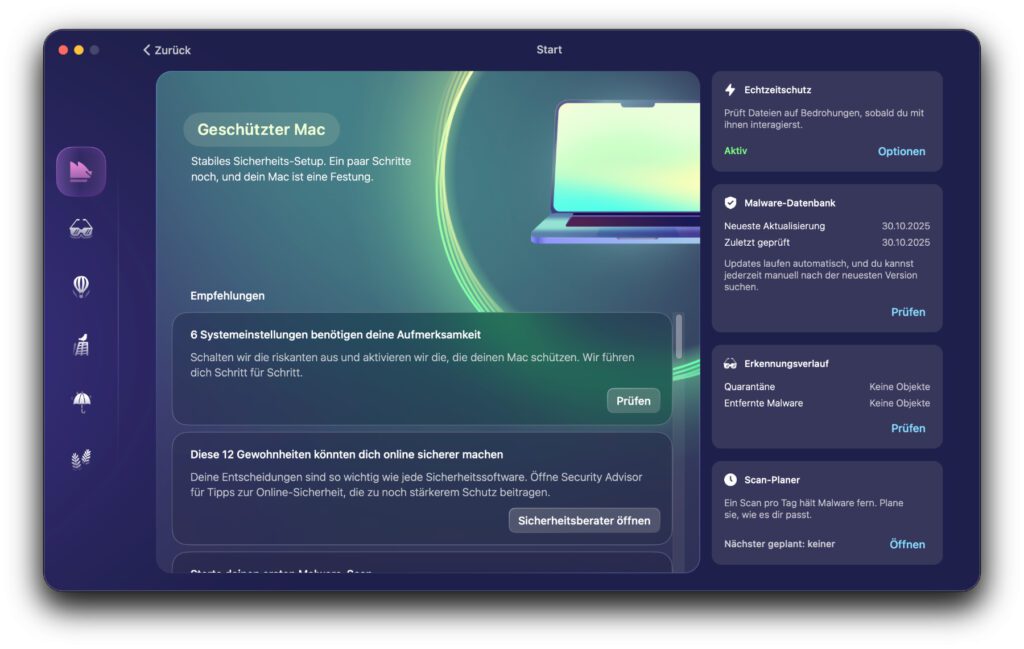Select the laurel leaves sidebar icon
1024x649 pixels.
[x=81, y=459]
